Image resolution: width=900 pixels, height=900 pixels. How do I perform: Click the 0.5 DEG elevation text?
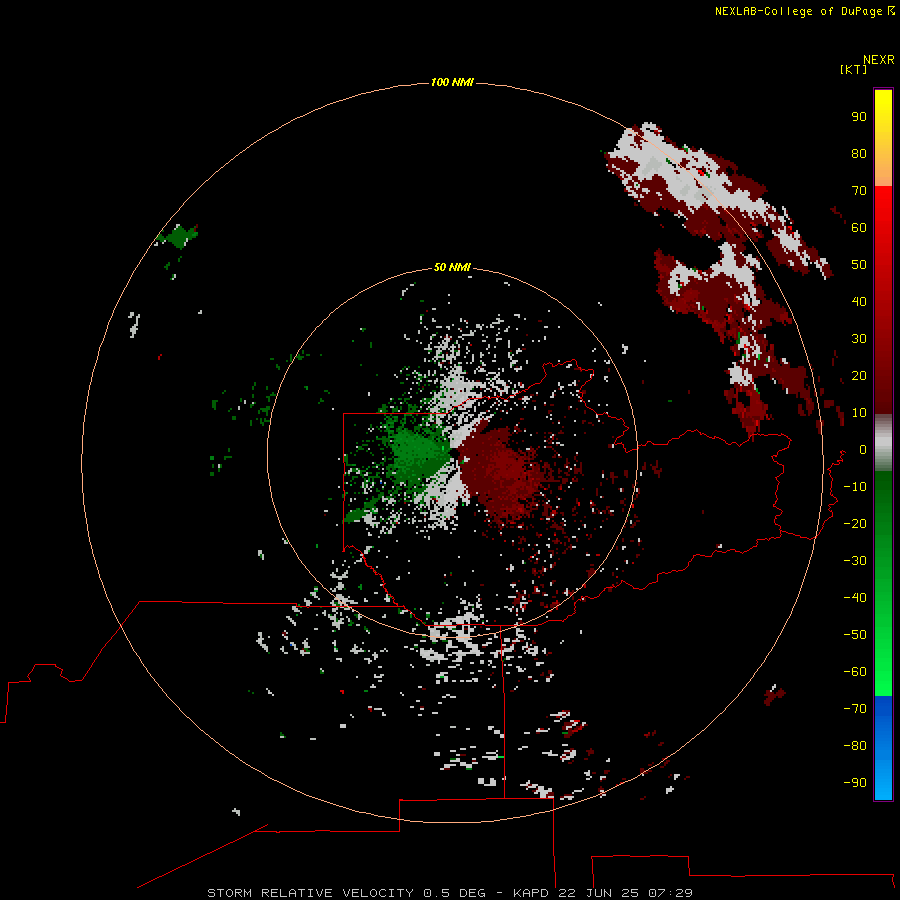pos(454,893)
